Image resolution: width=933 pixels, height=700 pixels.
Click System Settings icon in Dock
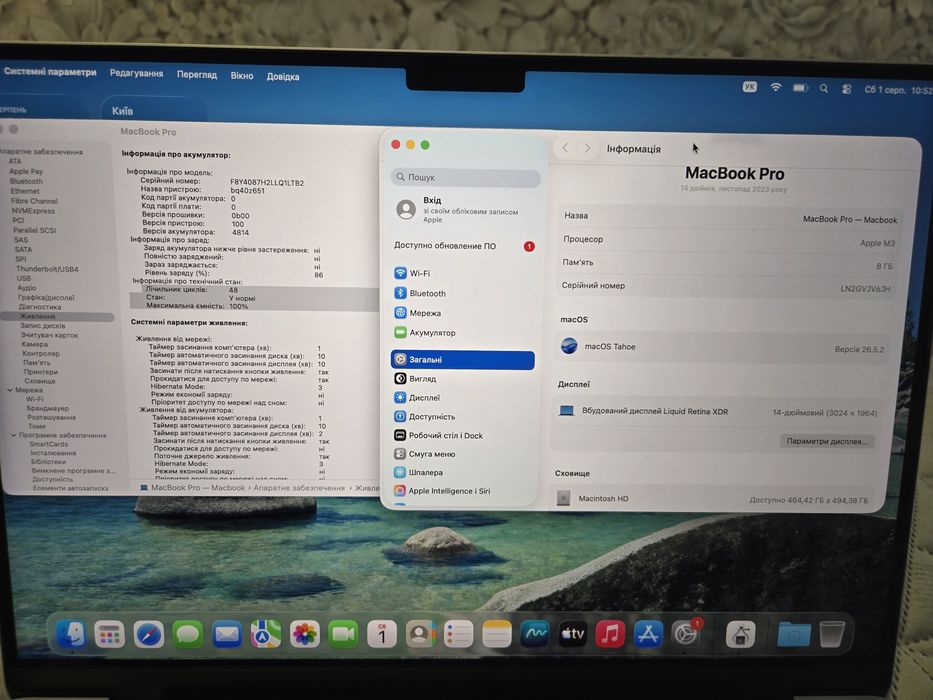click(686, 634)
